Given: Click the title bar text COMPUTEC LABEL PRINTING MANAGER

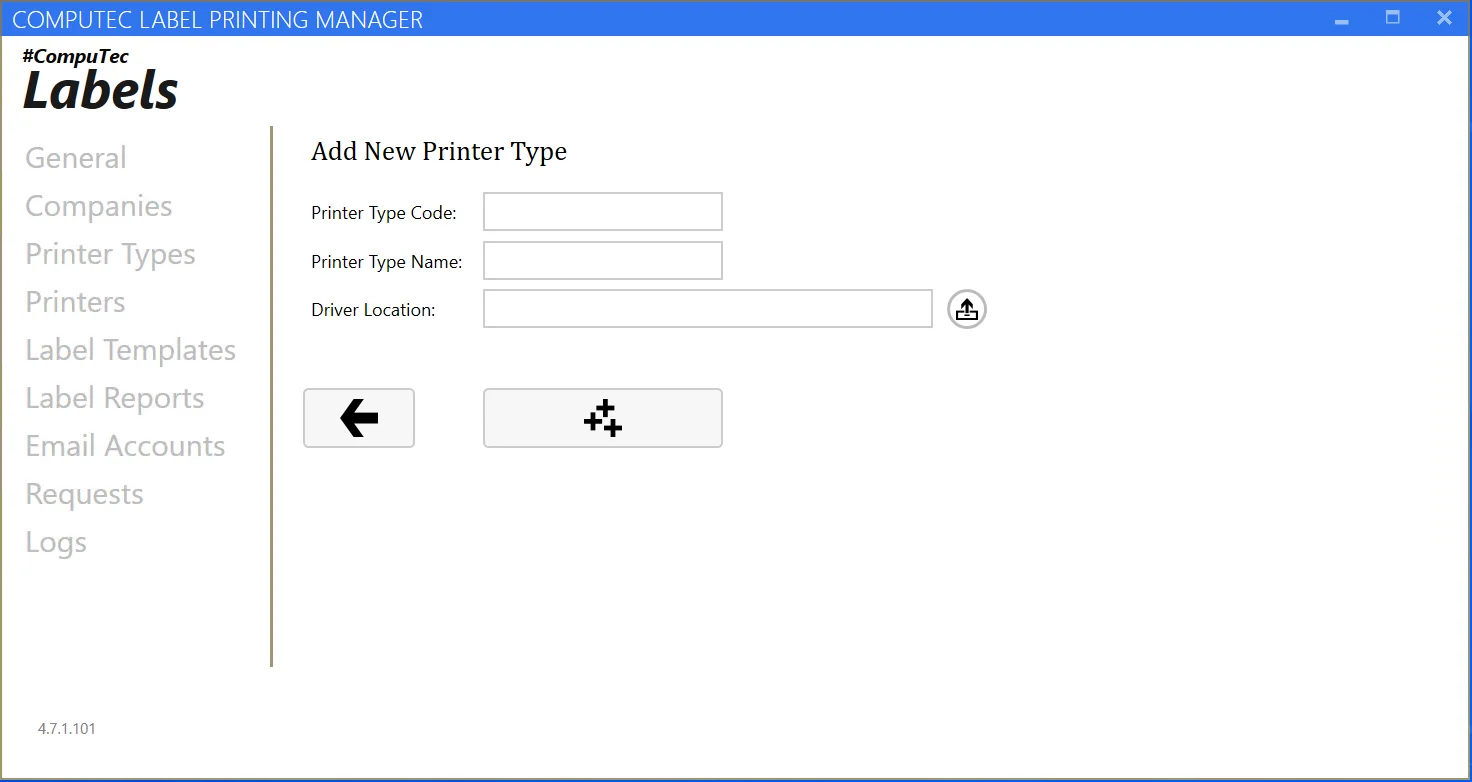Looking at the screenshot, I should coord(218,18).
